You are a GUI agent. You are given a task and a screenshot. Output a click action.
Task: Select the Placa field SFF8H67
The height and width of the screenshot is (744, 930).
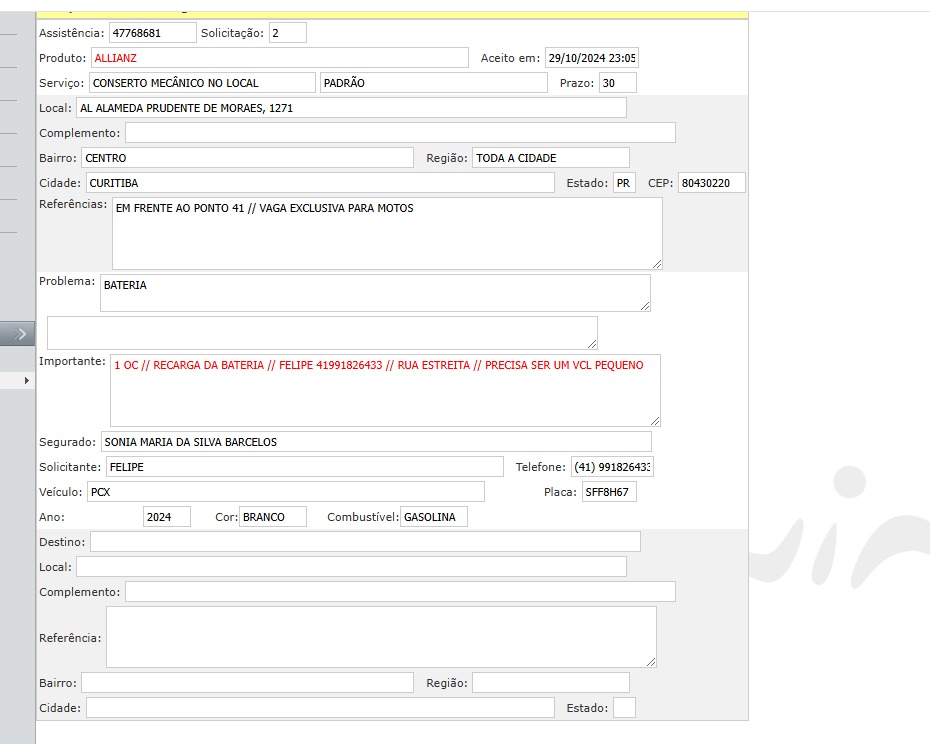click(x=609, y=492)
